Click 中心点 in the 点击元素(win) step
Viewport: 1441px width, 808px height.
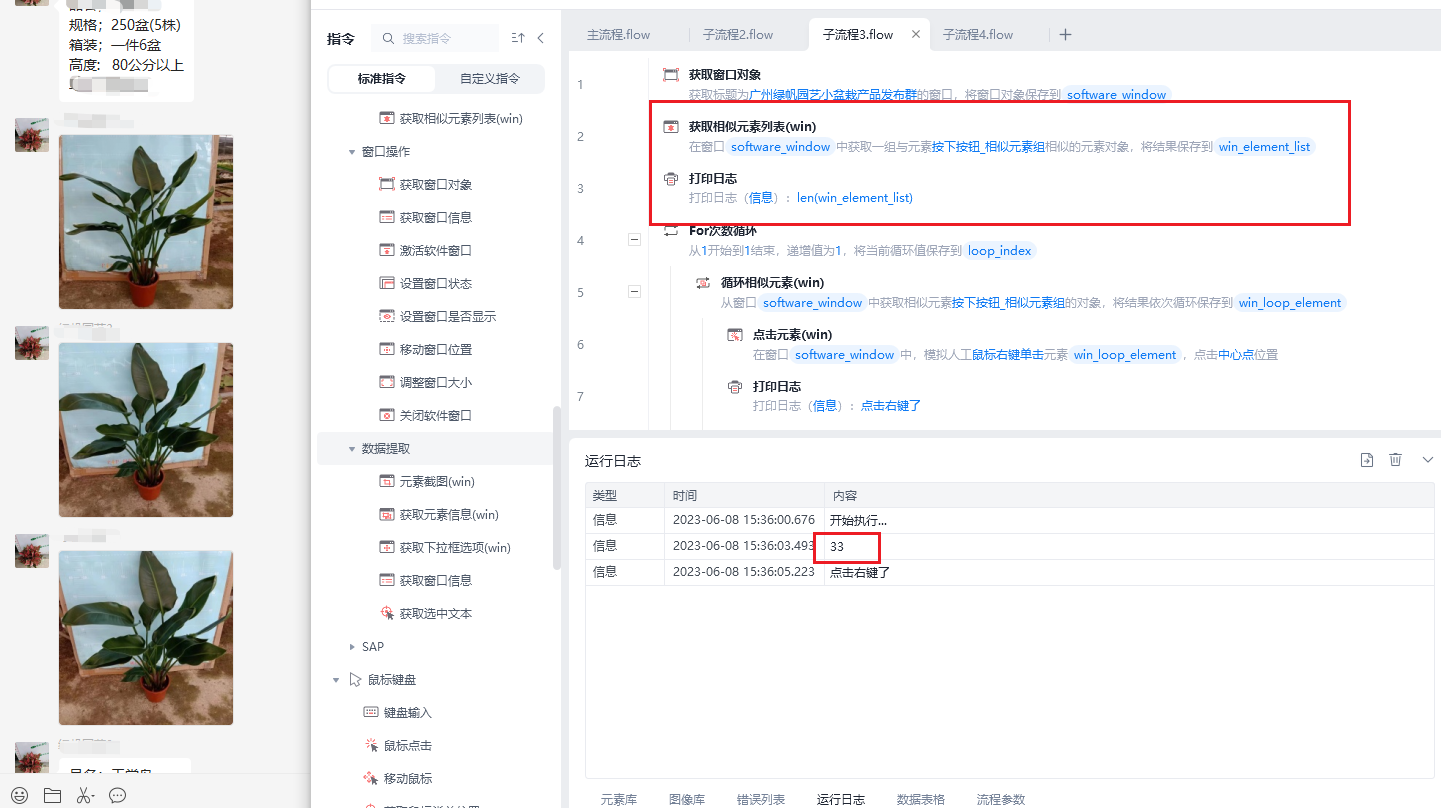[x=1236, y=355]
